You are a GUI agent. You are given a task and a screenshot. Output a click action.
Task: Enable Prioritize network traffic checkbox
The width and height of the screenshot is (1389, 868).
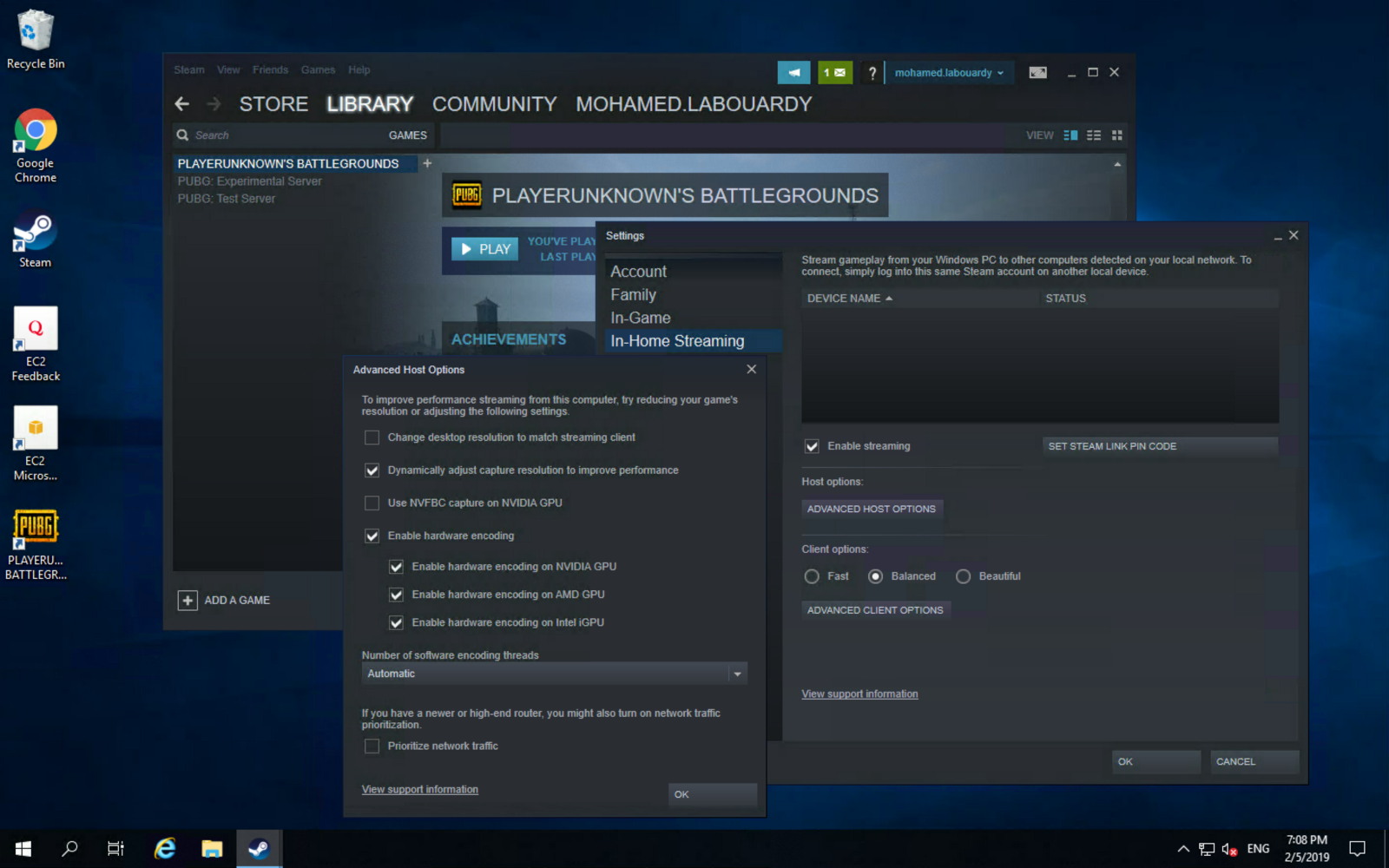[372, 746]
